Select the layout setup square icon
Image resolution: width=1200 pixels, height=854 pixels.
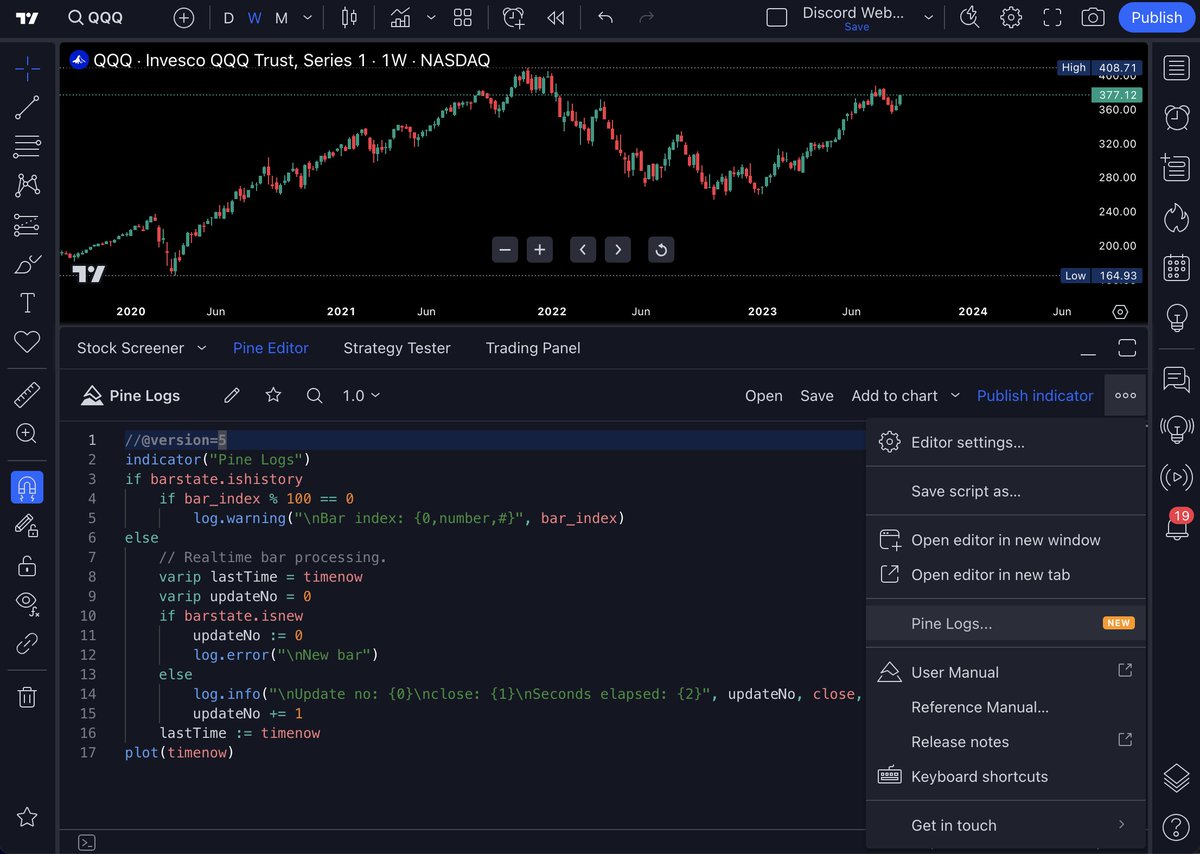[777, 17]
